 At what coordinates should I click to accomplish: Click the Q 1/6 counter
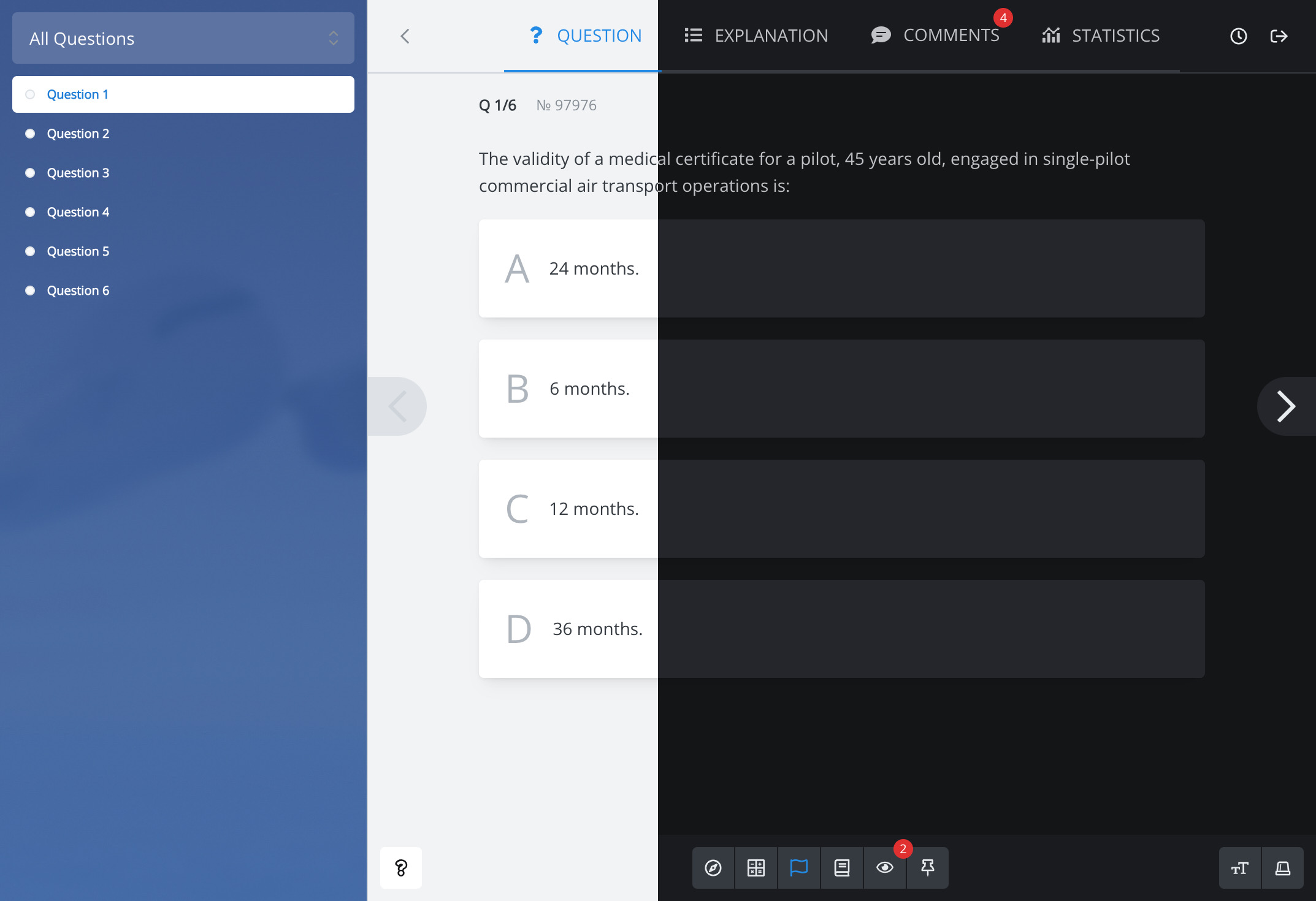point(497,105)
